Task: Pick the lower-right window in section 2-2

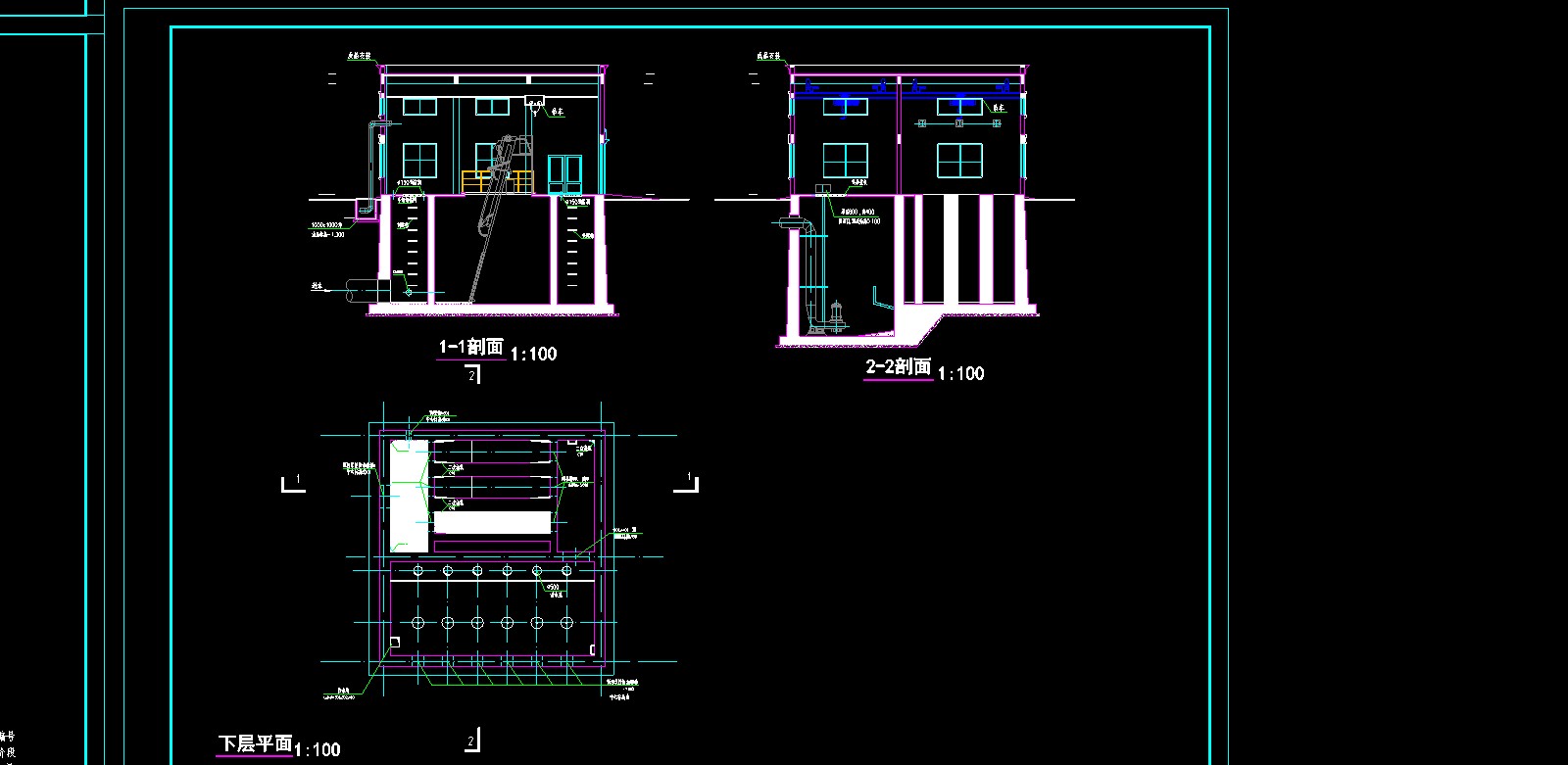Action: (959, 161)
